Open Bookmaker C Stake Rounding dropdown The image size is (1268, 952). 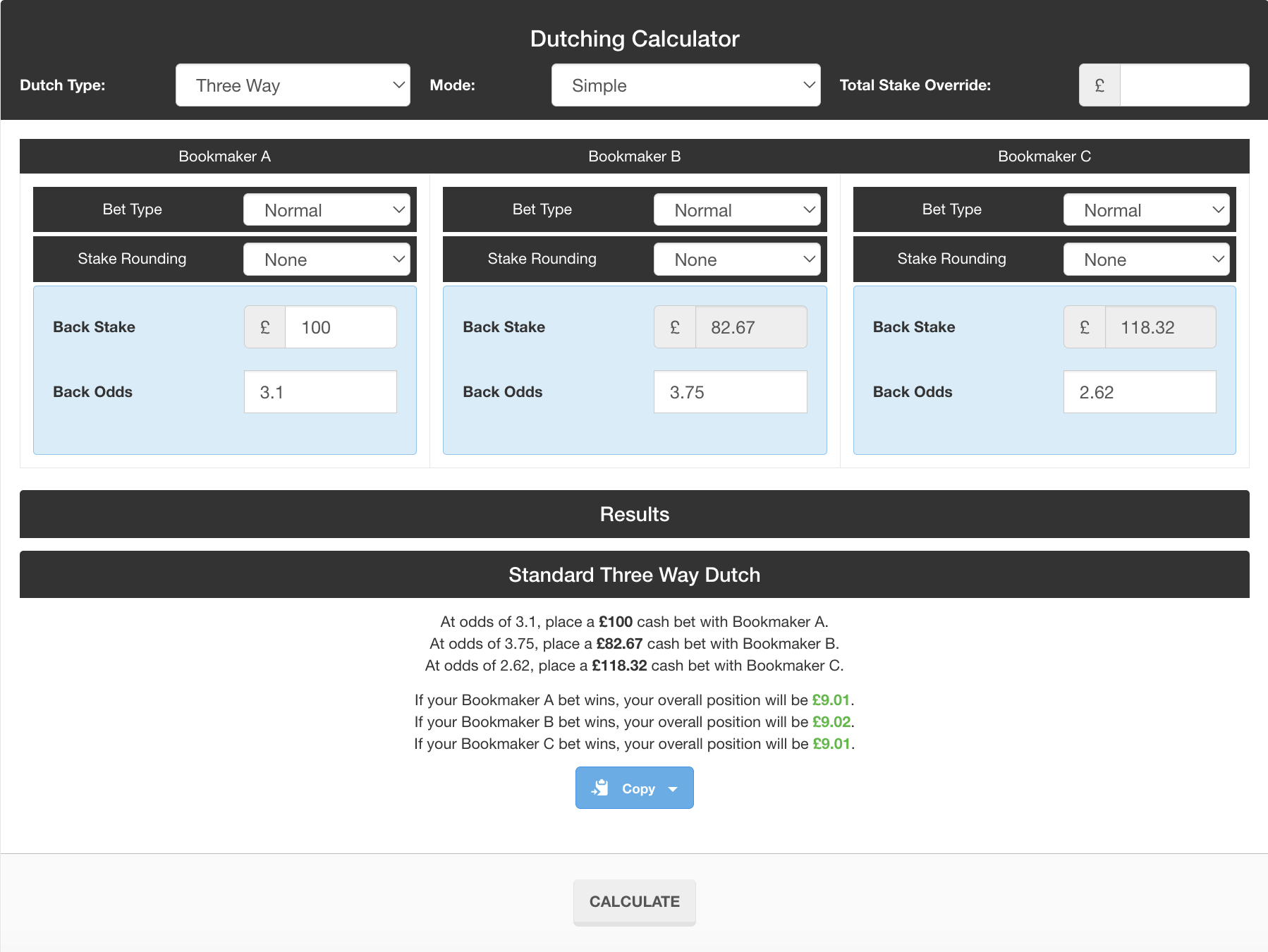click(x=1146, y=260)
